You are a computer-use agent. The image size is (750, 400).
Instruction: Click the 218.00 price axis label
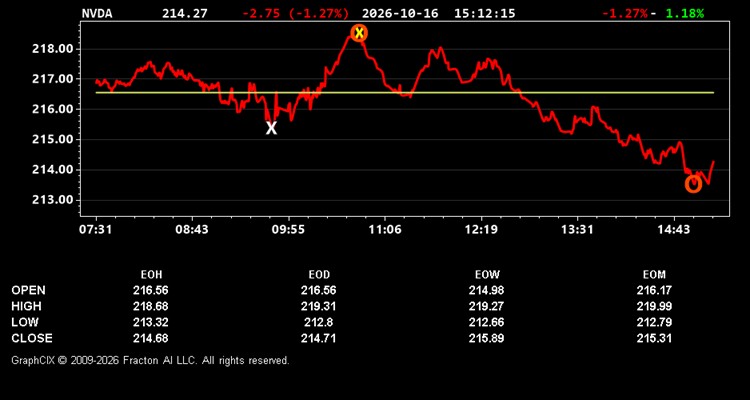[53, 49]
